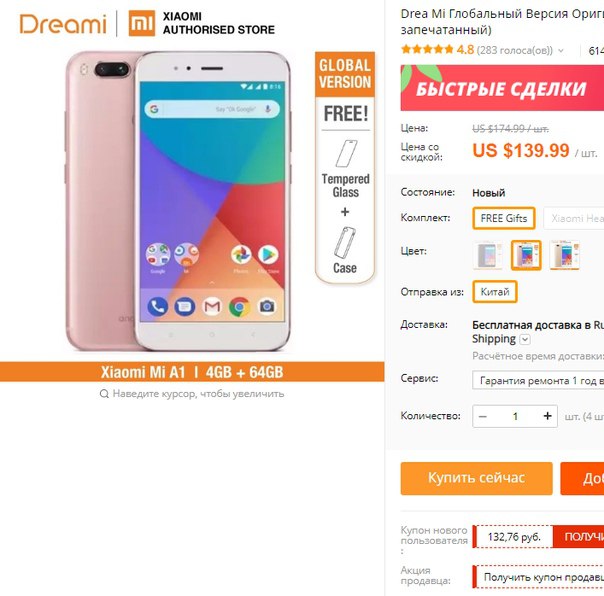The image size is (604, 596).
Task: Select the Xiaomi Headphones bundle option
Action: (574, 218)
